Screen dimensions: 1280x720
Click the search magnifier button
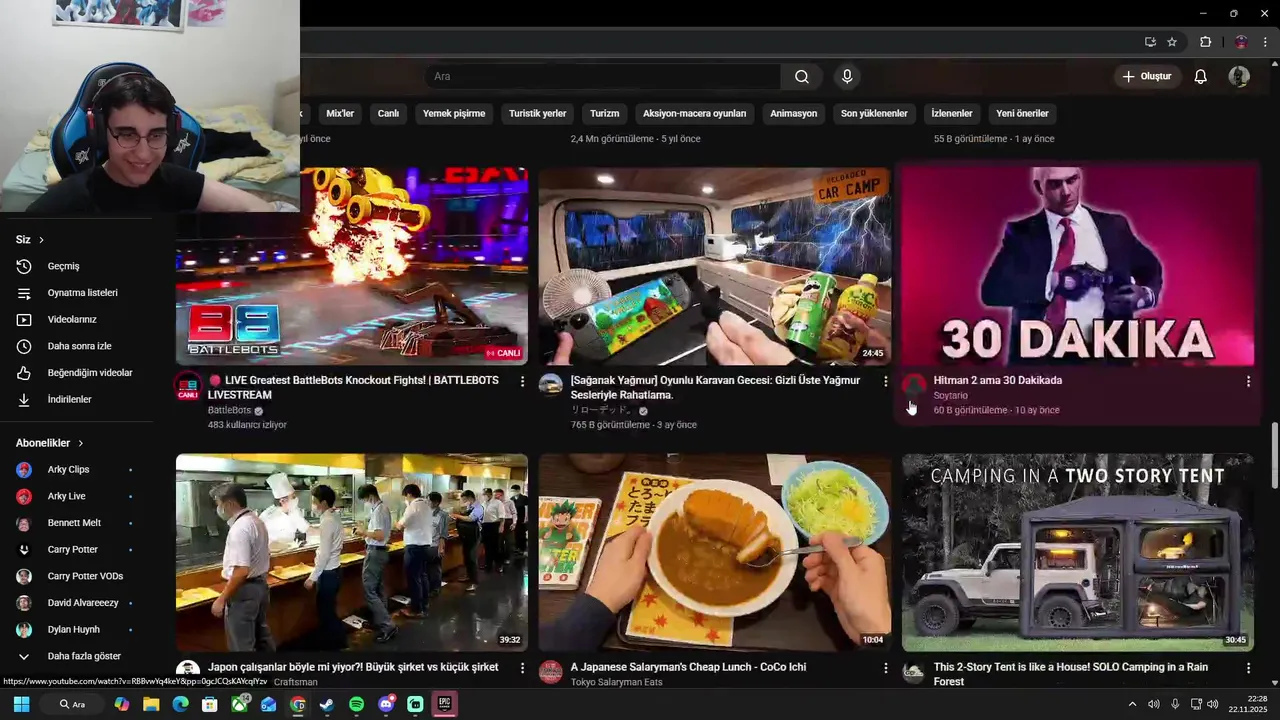[802, 77]
